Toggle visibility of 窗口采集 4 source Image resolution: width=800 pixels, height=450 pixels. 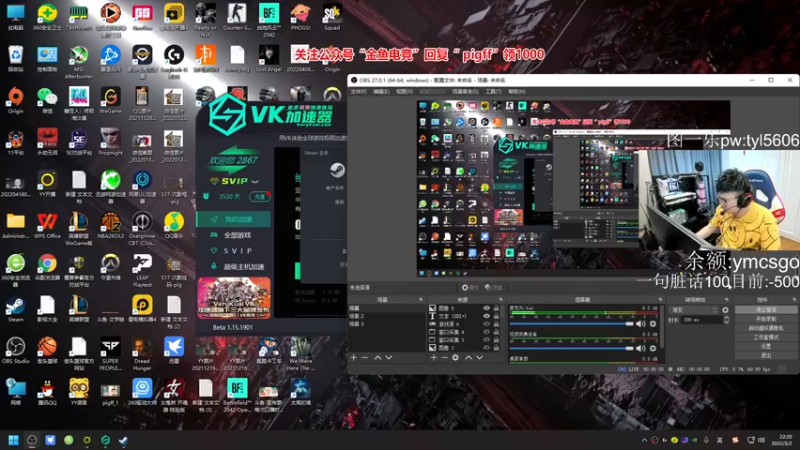[486, 332]
